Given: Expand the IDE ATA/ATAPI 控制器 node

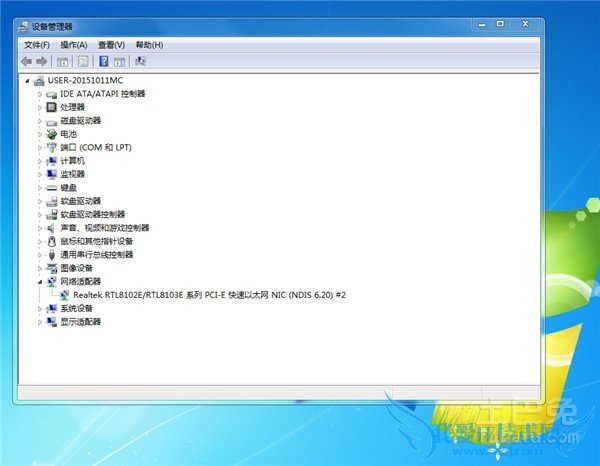Looking at the screenshot, I should [x=40, y=94].
